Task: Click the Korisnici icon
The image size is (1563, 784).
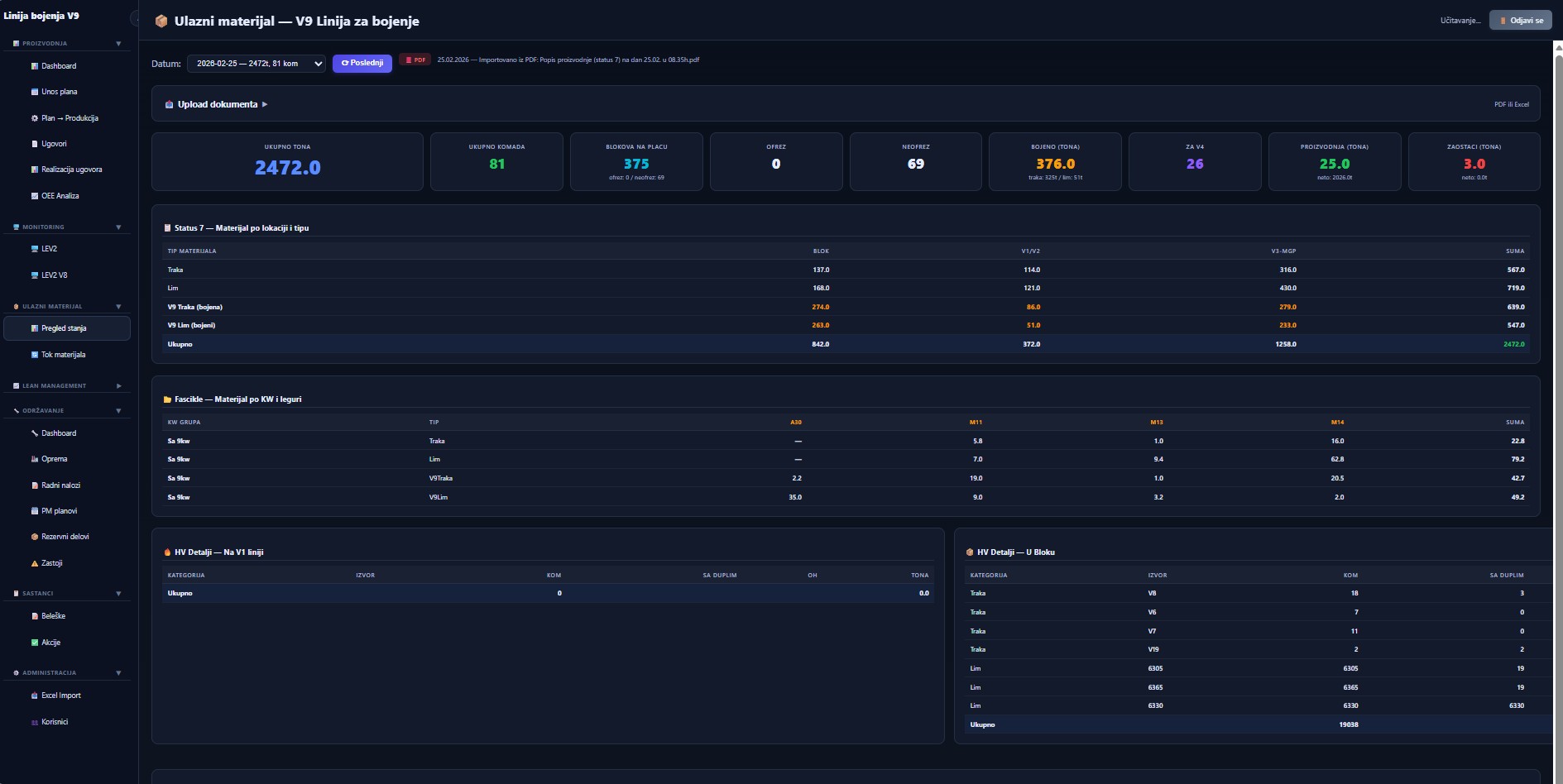Action: 35,722
